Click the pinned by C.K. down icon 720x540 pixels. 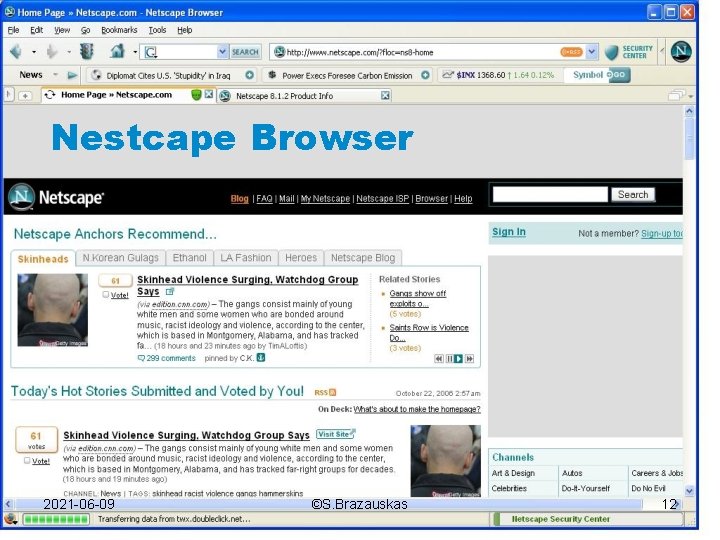pyautogui.click(x=261, y=357)
